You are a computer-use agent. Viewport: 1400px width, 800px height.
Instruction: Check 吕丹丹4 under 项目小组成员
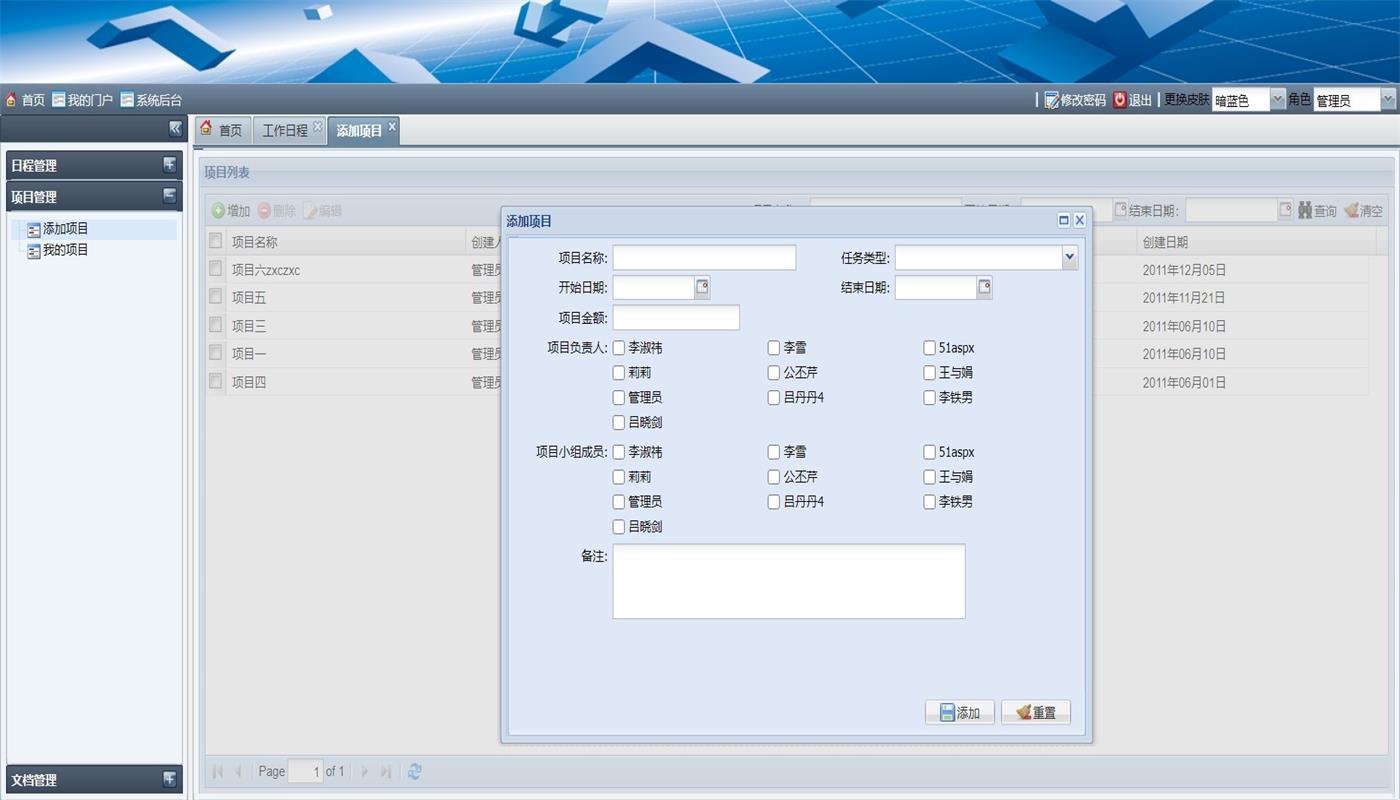[x=774, y=502]
